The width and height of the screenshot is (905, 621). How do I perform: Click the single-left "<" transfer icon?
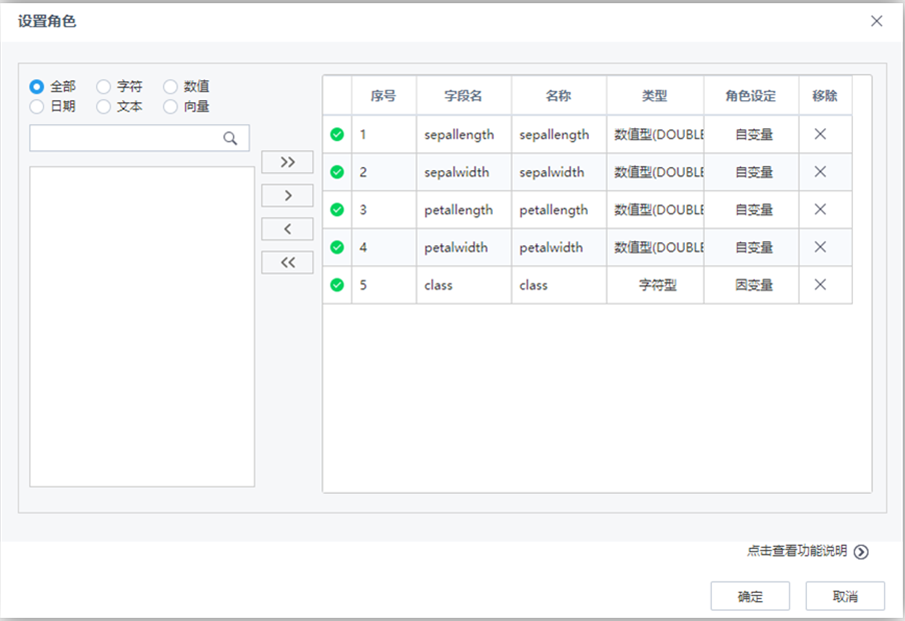pyautogui.click(x=287, y=228)
